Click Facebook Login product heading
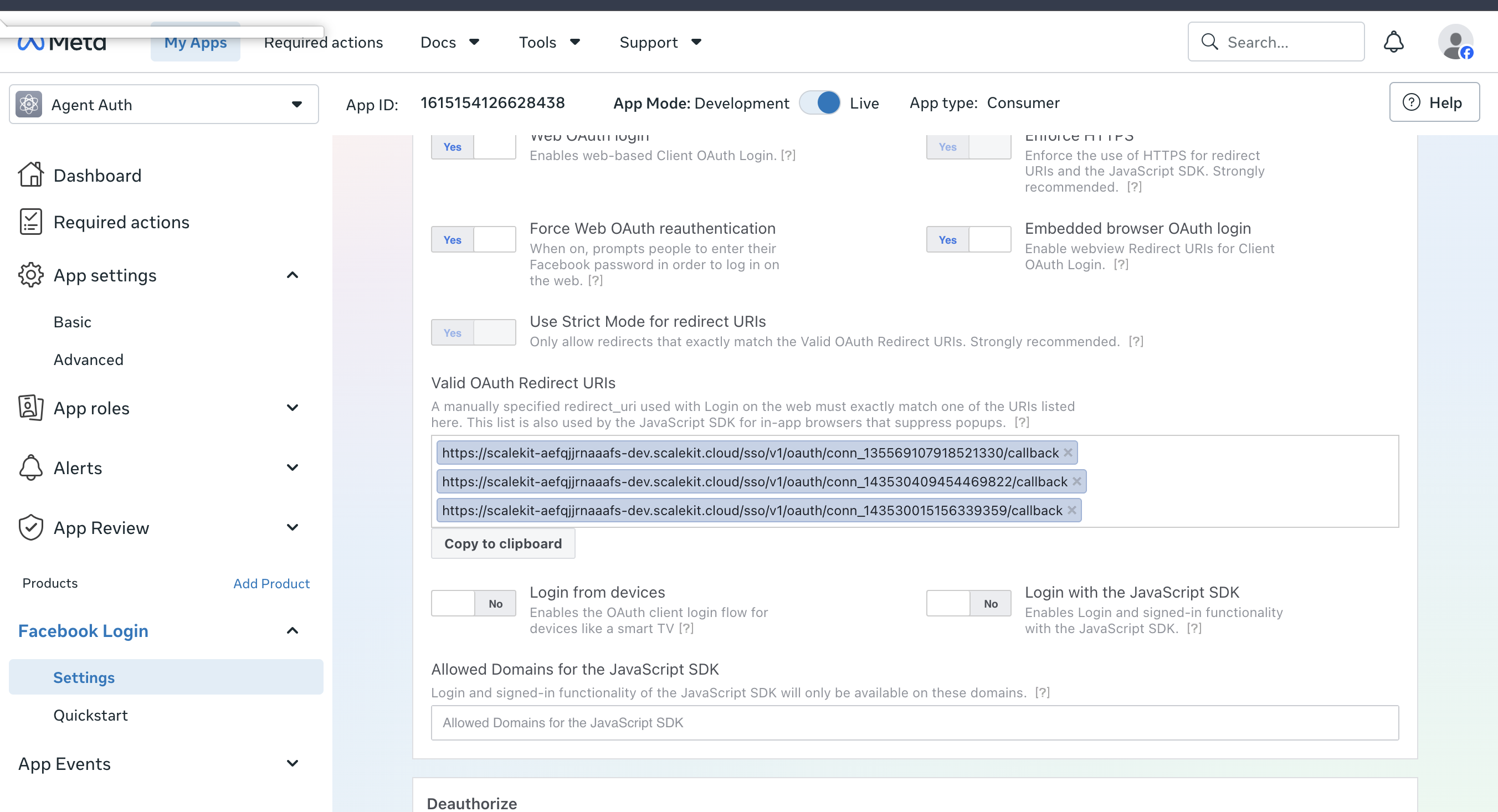 (x=83, y=631)
